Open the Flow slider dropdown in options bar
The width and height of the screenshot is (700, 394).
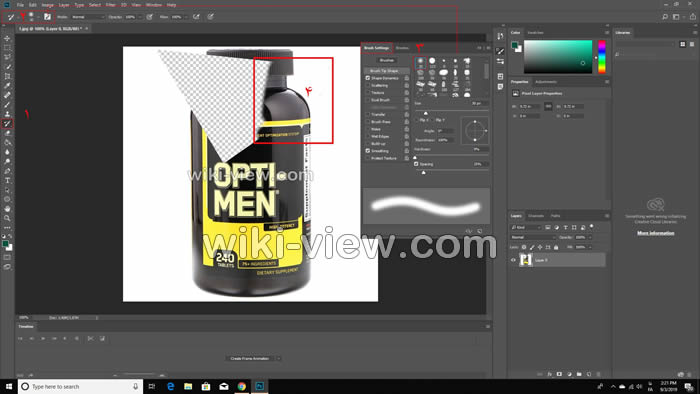coord(187,17)
